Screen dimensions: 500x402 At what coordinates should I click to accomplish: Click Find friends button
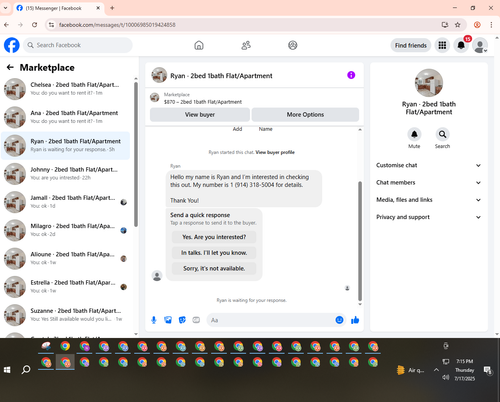click(x=411, y=45)
